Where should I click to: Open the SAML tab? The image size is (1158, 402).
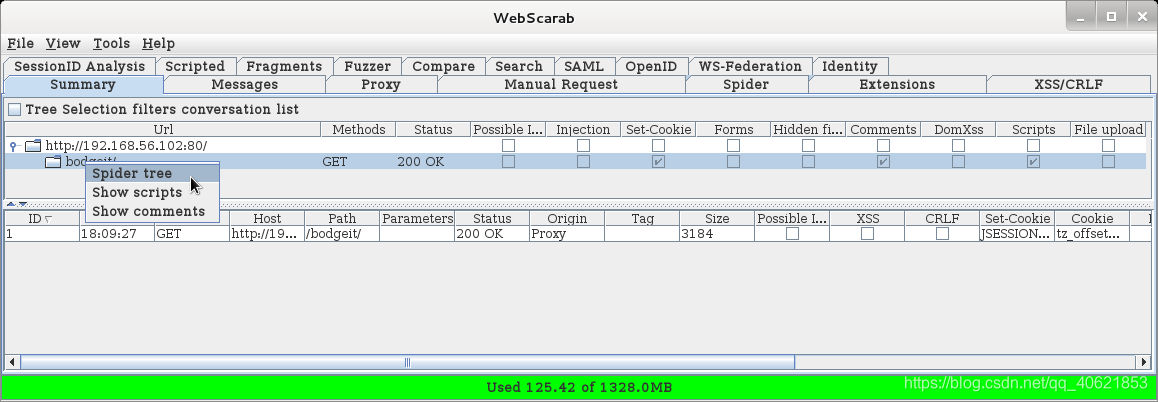(x=583, y=67)
